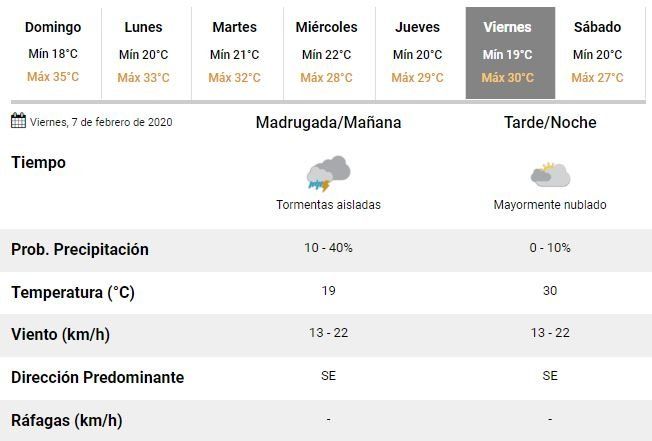The image size is (652, 441).
Task: Click the highlighted Viernes tab
Action: click(508, 52)
